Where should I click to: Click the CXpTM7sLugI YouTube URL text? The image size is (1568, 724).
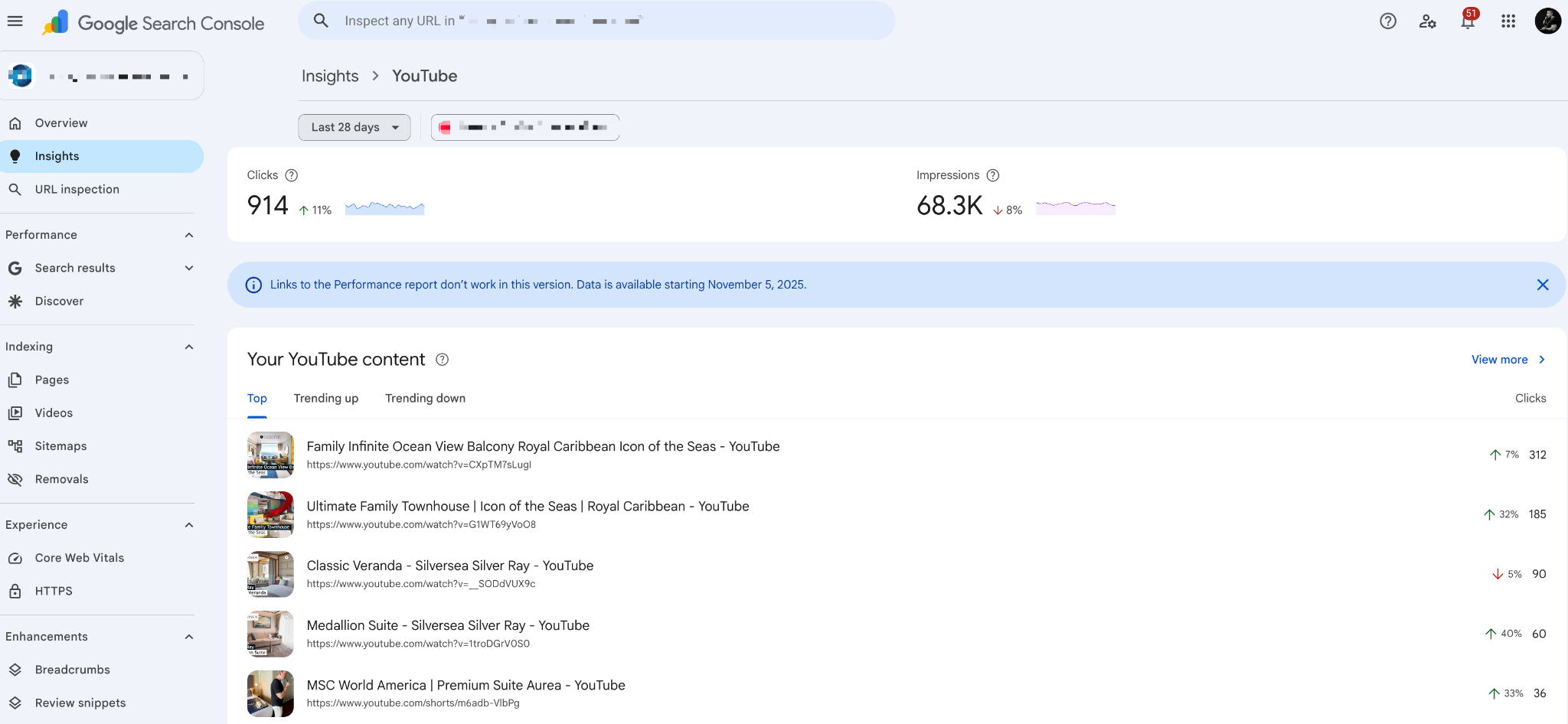tap(419, 465)
